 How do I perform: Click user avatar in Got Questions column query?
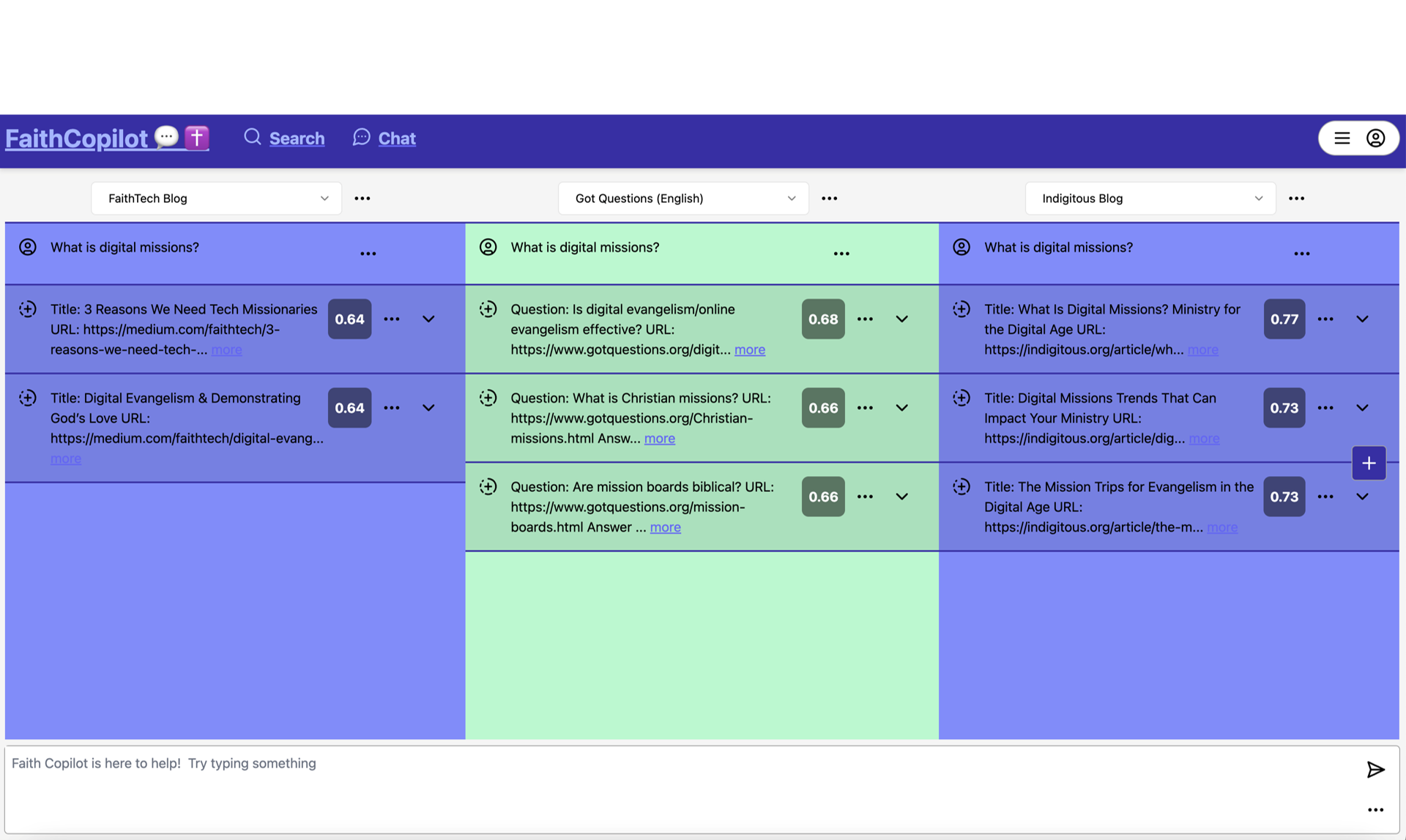(x=488, y=248)
